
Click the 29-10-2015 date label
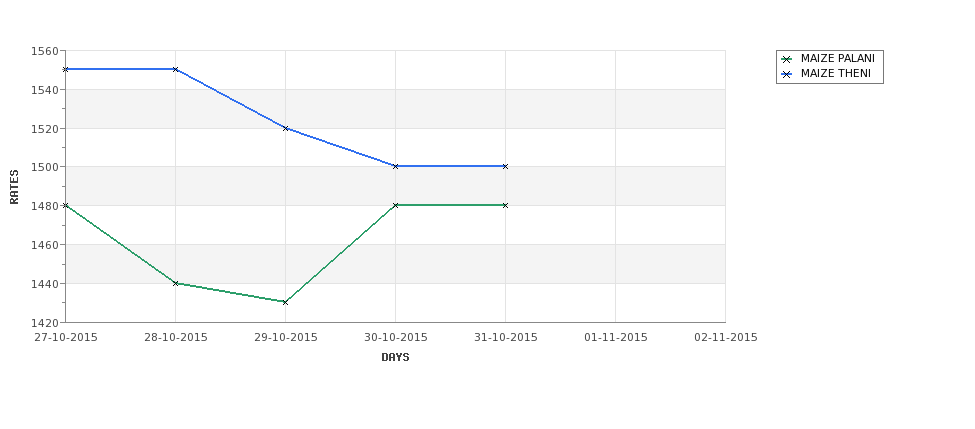(285, 338)
